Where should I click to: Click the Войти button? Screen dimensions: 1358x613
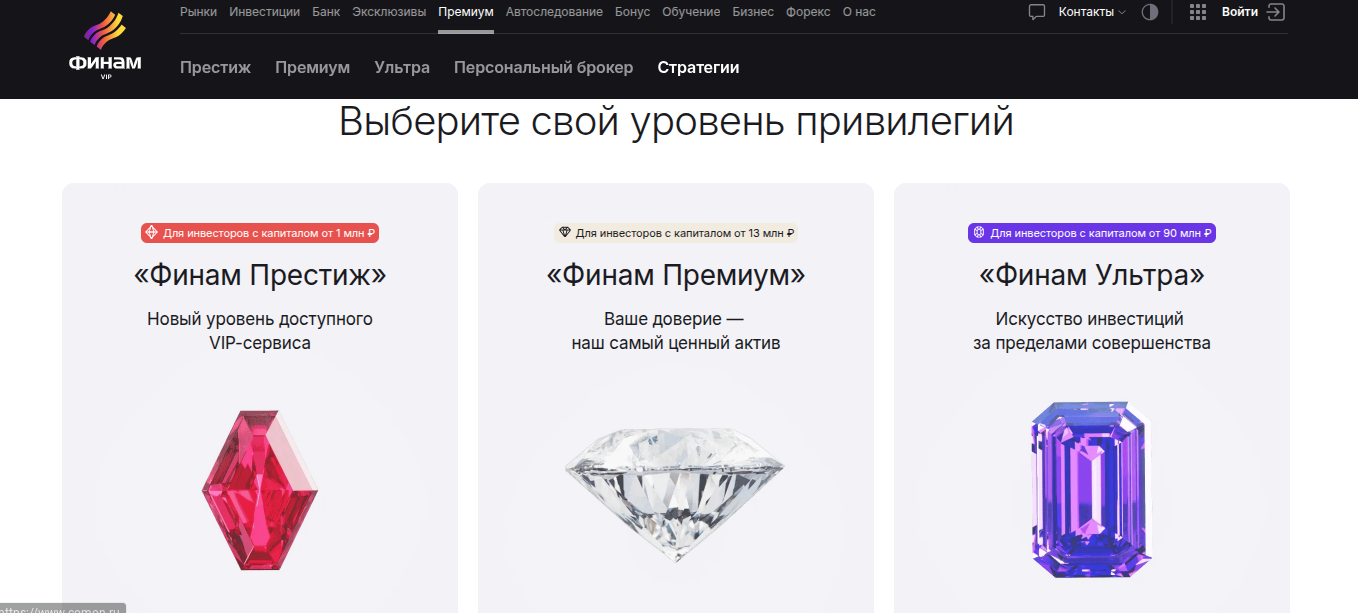pos(1239,12)
